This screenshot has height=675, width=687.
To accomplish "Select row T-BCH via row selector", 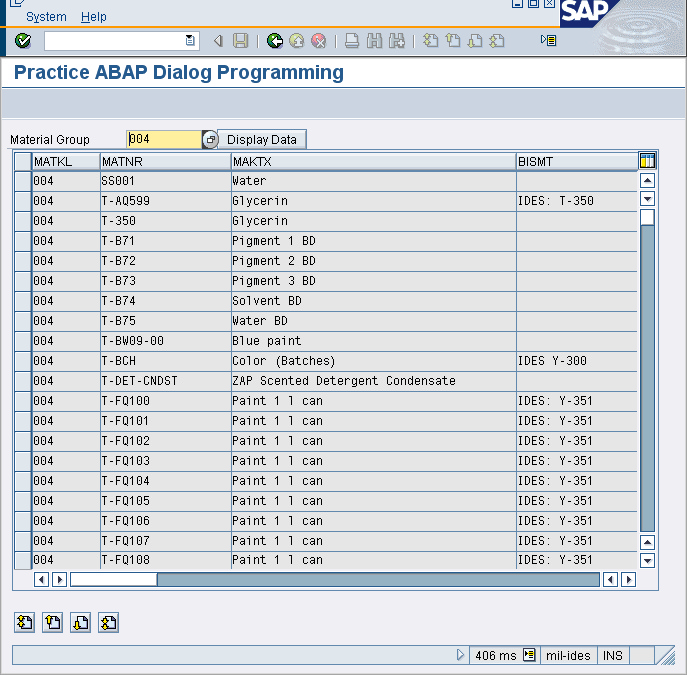I will pyautogui.click(x=23, y=361).
